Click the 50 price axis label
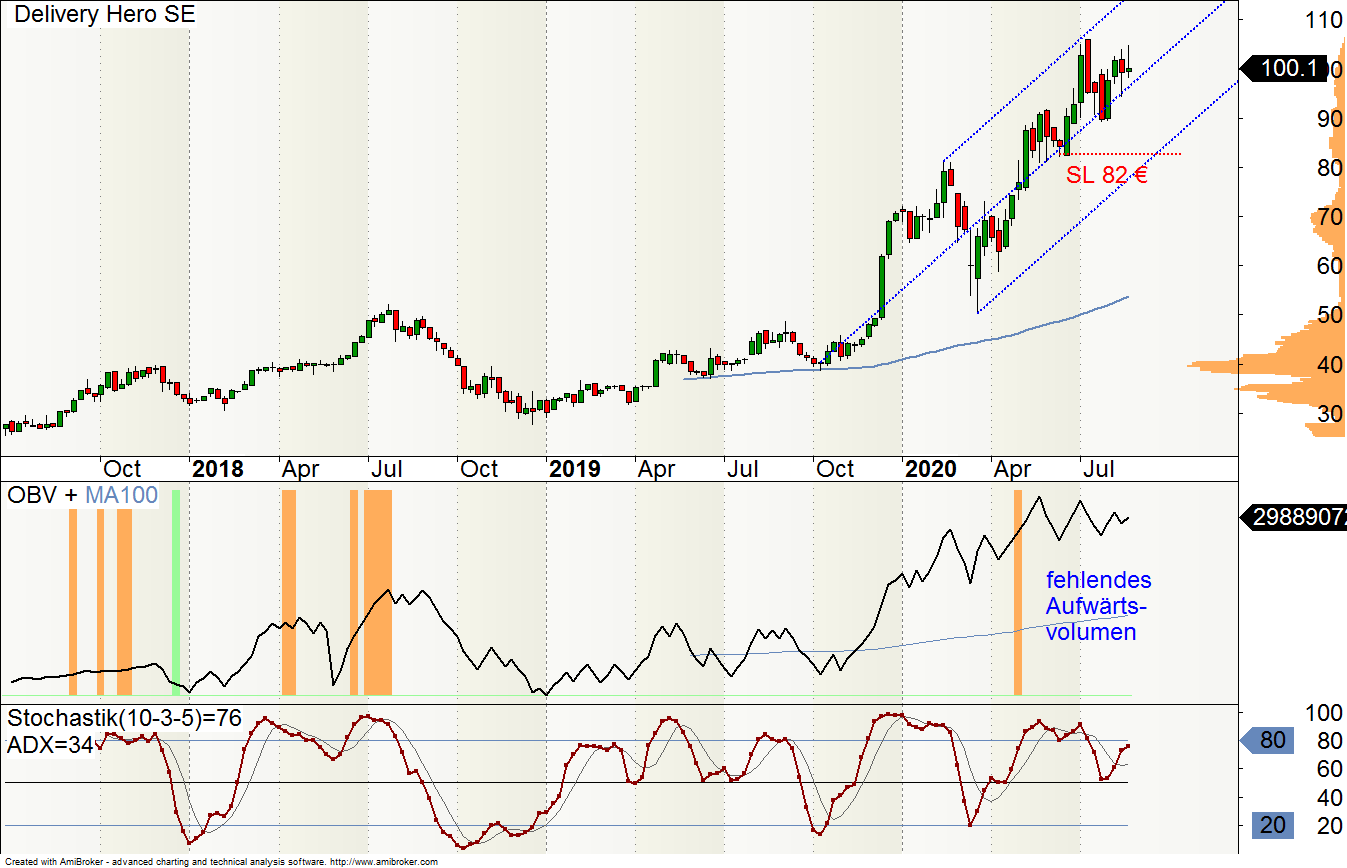Image resolution: width=1347 pixels, height=868 pixels. click(x=1329, y=315)
